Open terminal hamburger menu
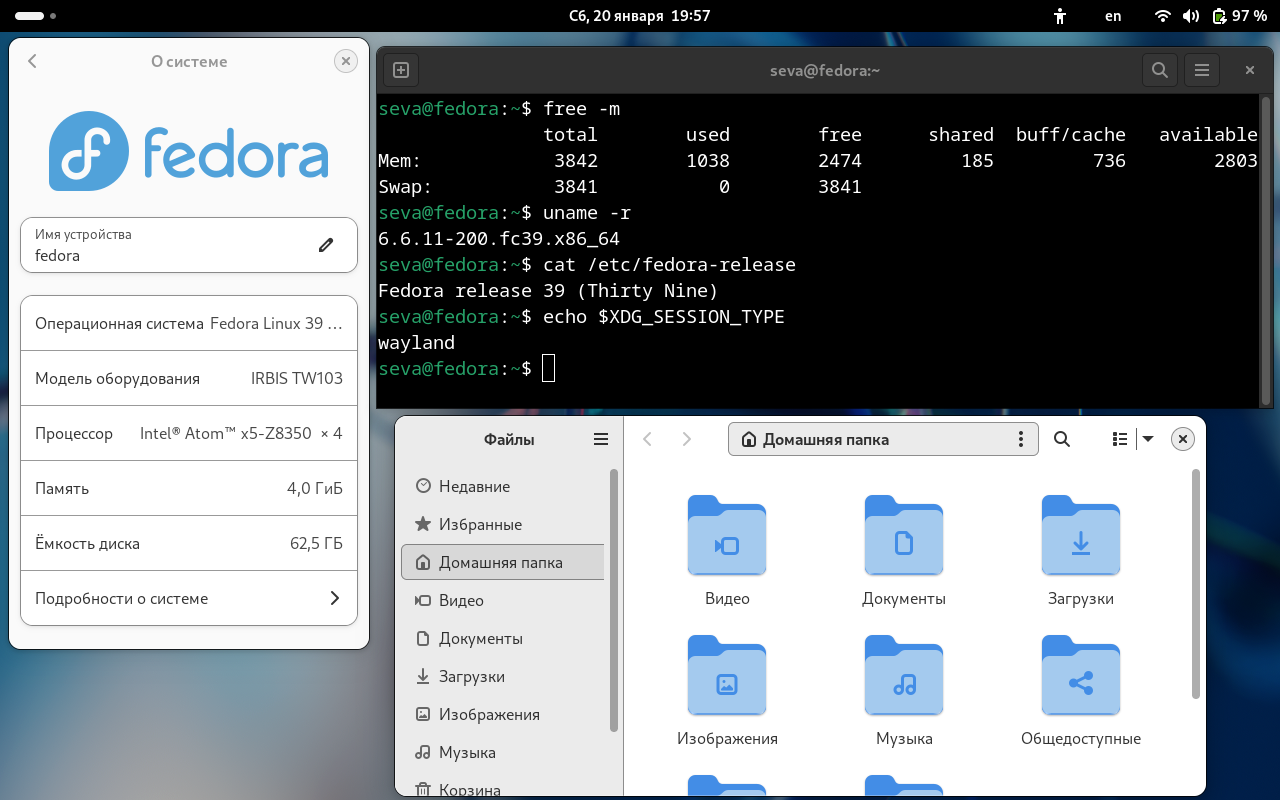This screenshot has height=800, width=1280. (x=1202, y=70)
